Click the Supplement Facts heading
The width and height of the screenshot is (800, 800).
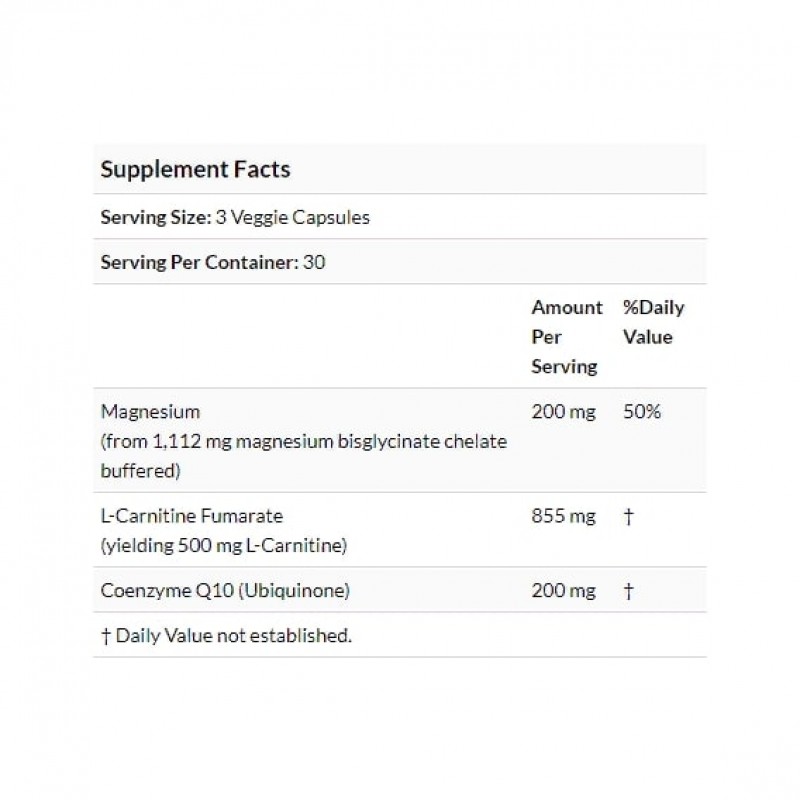pos(195,169)
